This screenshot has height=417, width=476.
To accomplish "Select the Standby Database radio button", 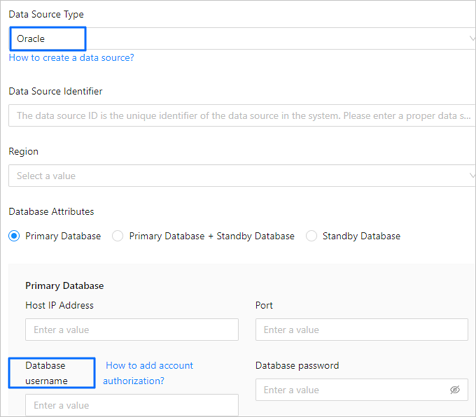I will pyautogui.click(x=311, y=236).
